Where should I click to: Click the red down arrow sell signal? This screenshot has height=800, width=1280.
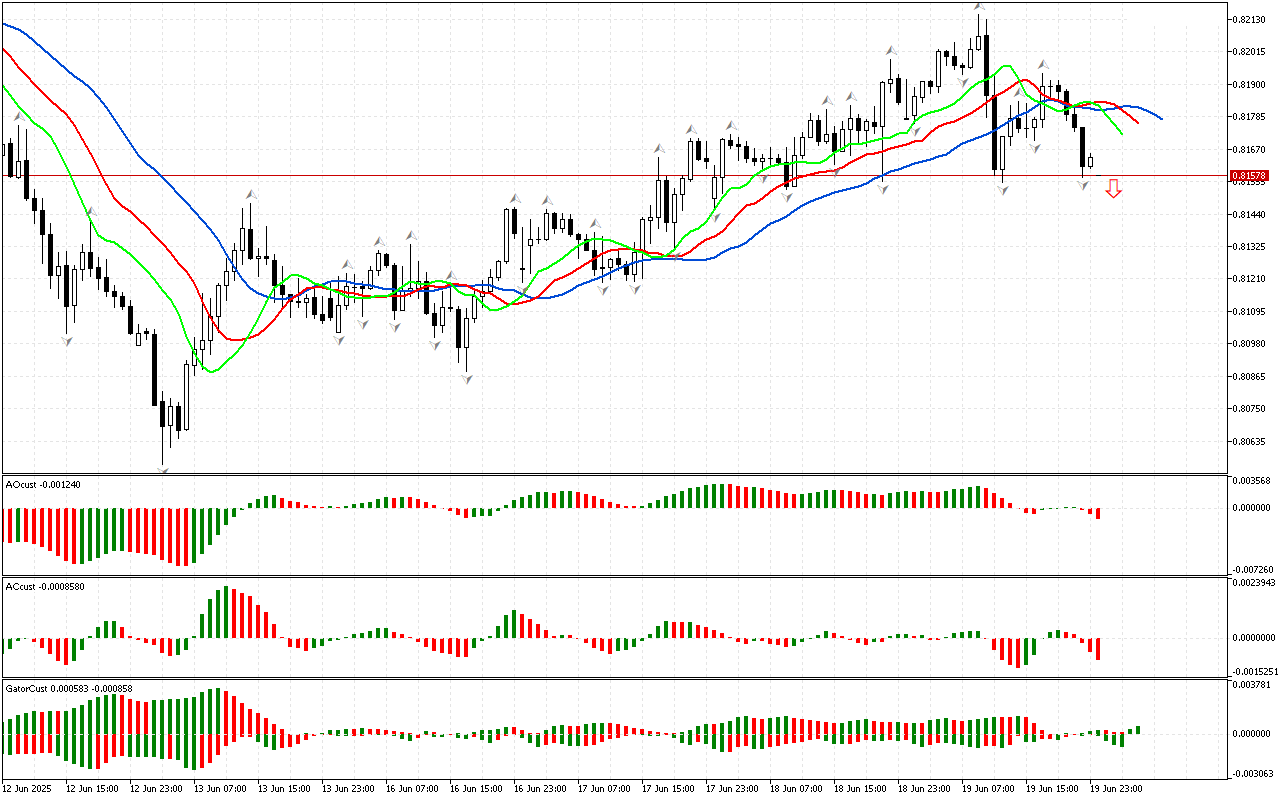(x=1113, y=188)
